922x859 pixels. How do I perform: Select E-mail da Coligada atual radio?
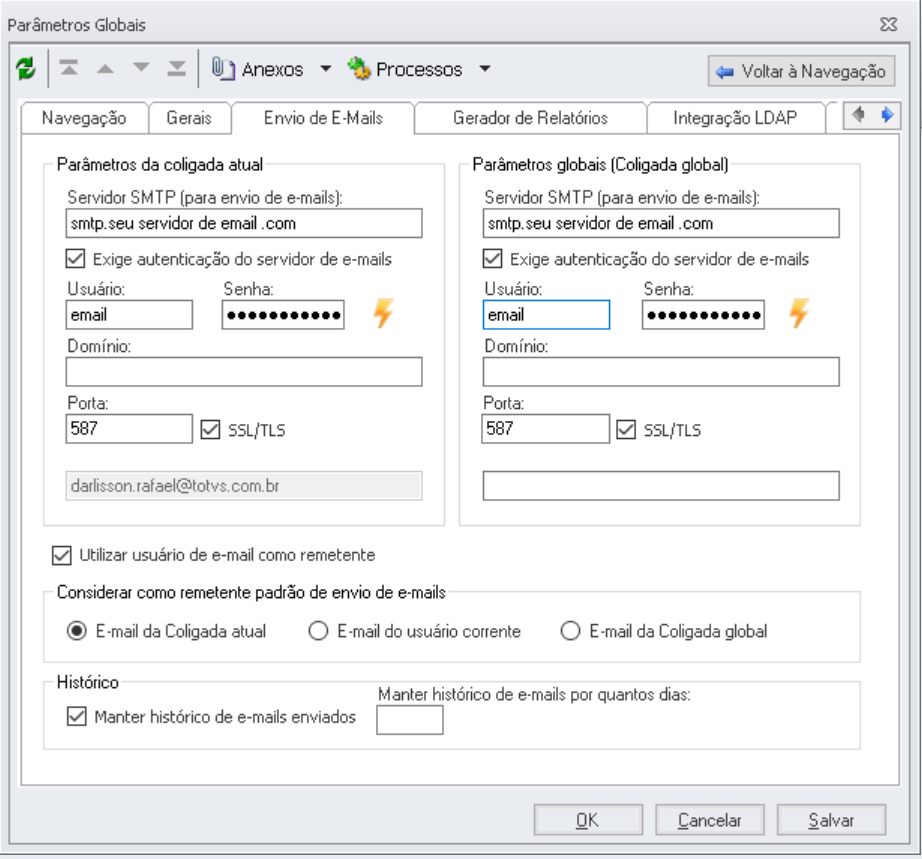coord(76,631)
